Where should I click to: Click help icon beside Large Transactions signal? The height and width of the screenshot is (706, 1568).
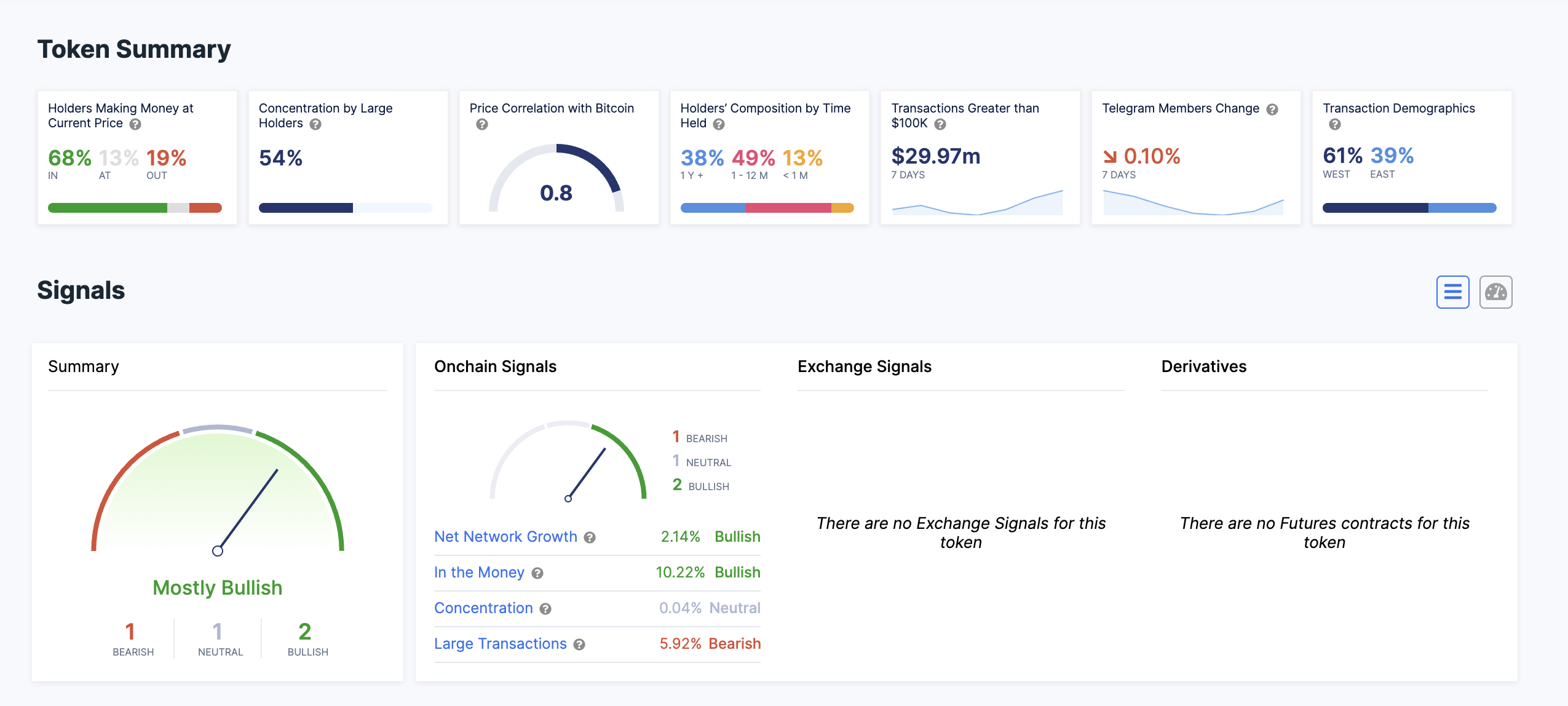tap(579, 645)
